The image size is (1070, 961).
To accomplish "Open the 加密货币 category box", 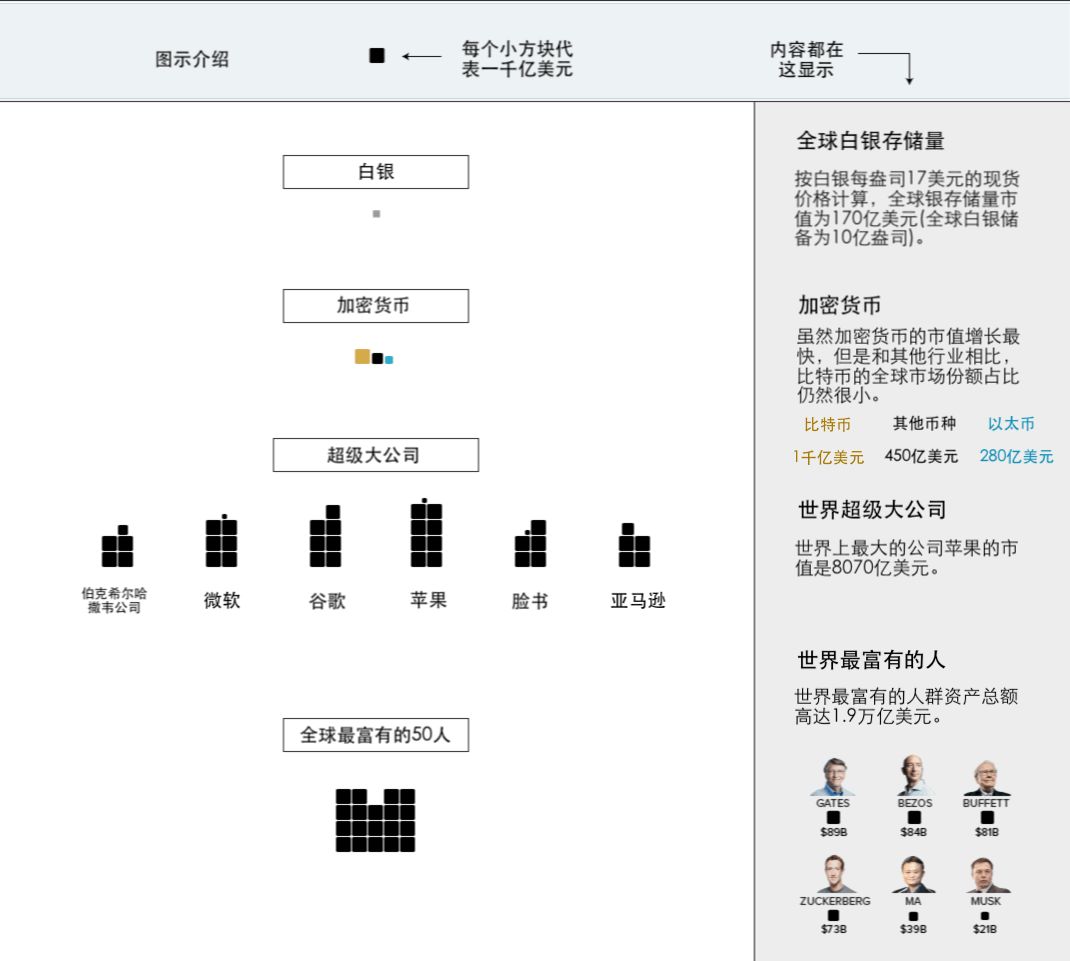I will point(376,306).
